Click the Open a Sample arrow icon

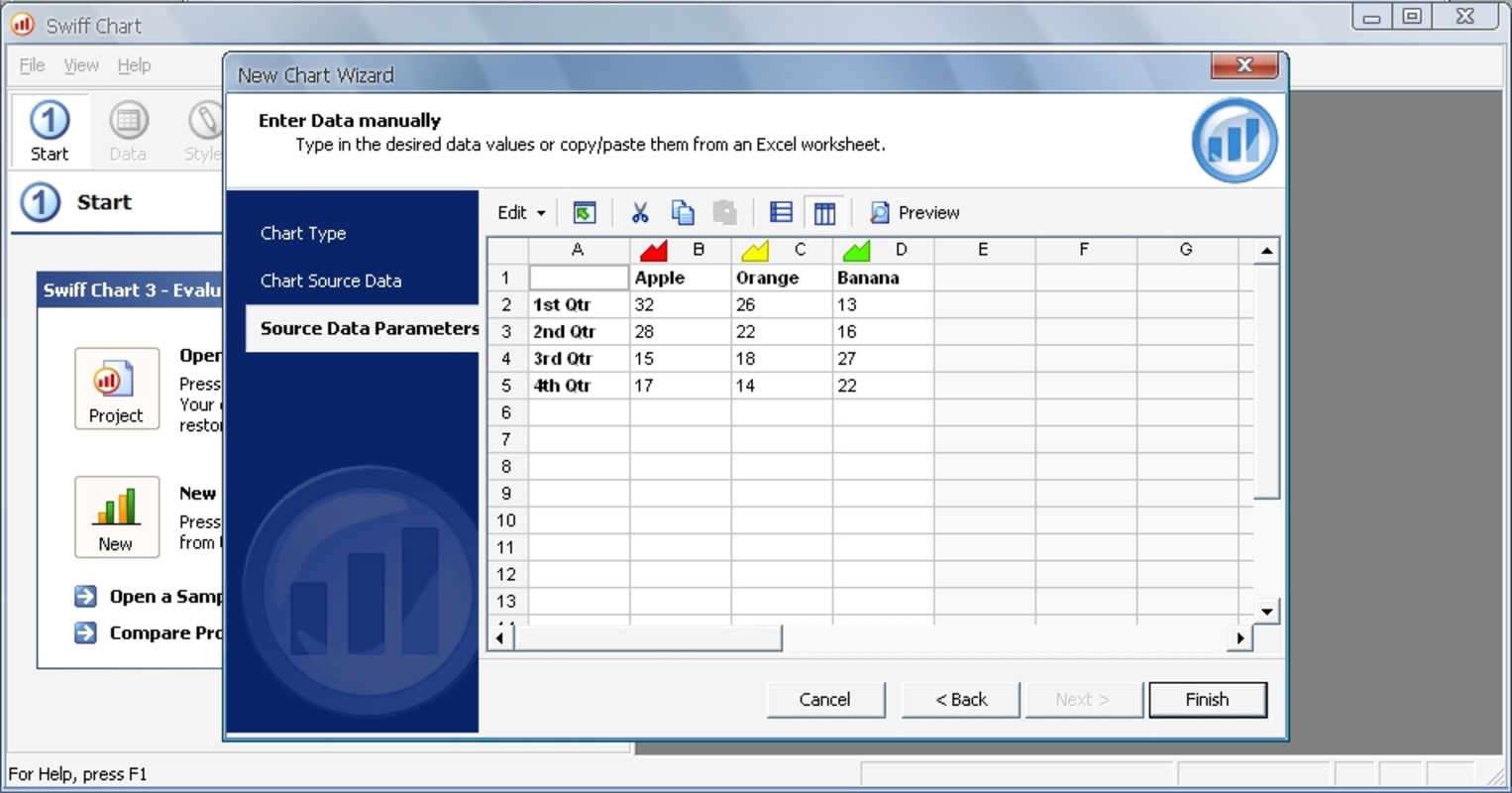[x=86, y=596]
